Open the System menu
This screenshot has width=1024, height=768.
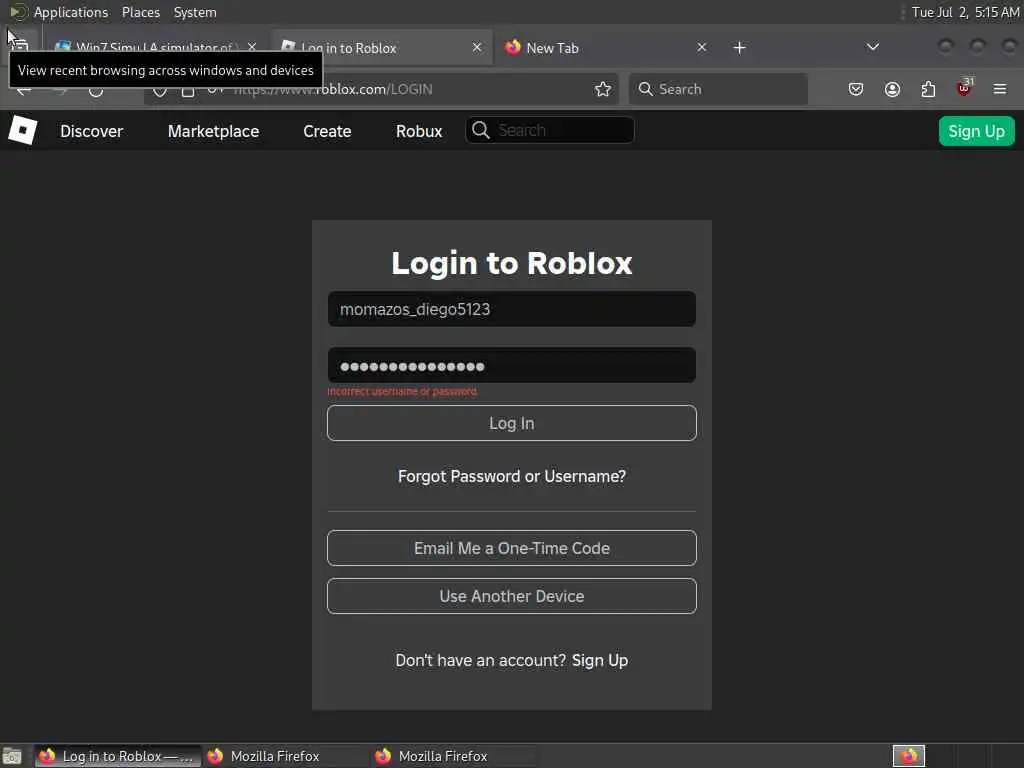(195, 12)
